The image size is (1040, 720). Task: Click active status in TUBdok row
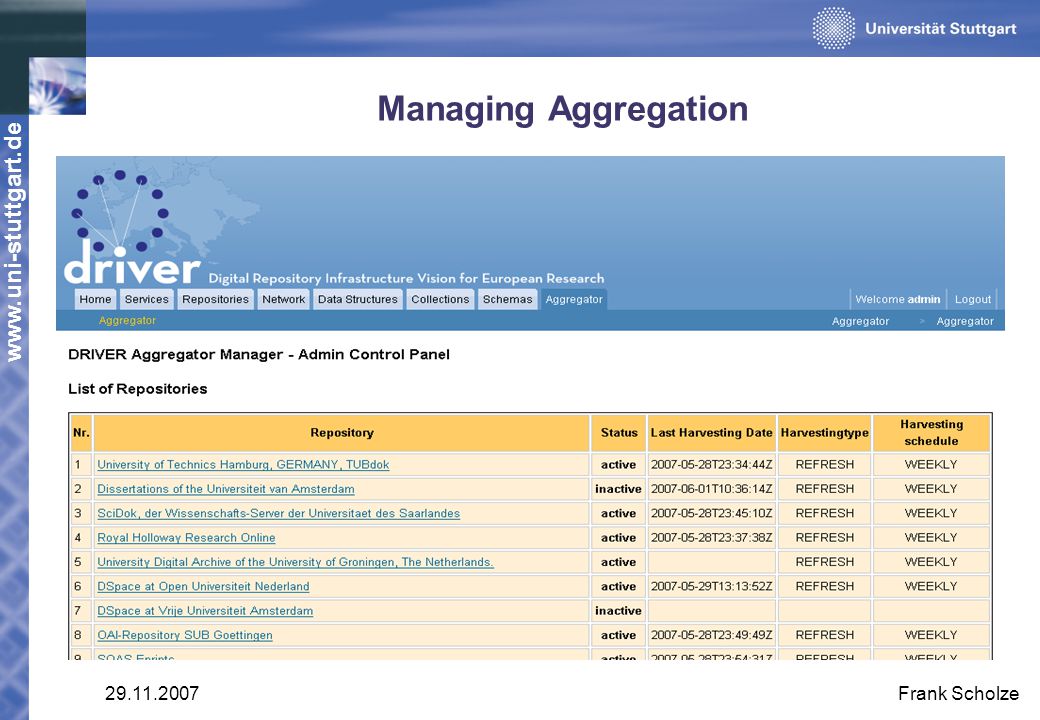[x=618, y=465]
